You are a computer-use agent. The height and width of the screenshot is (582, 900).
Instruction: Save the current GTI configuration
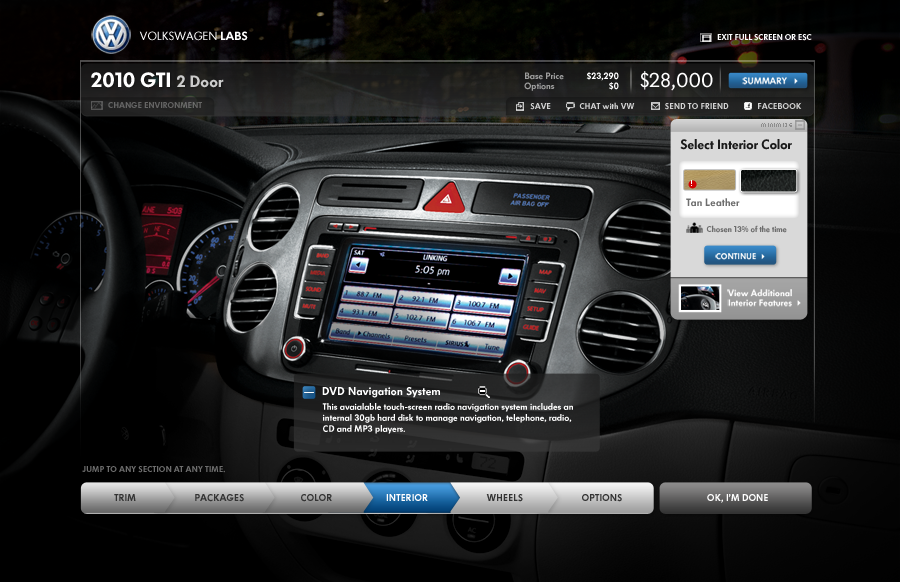(533, 106)
